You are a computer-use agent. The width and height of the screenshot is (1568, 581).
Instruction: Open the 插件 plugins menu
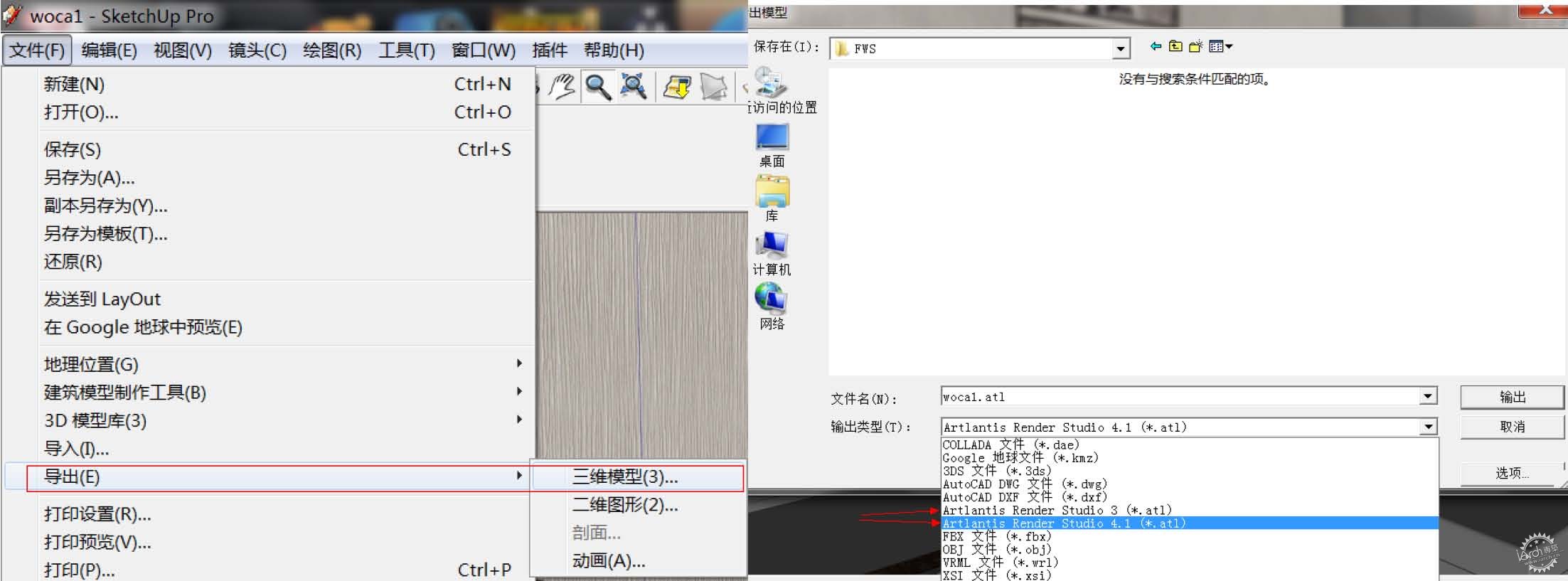click(x=549, y=50)
